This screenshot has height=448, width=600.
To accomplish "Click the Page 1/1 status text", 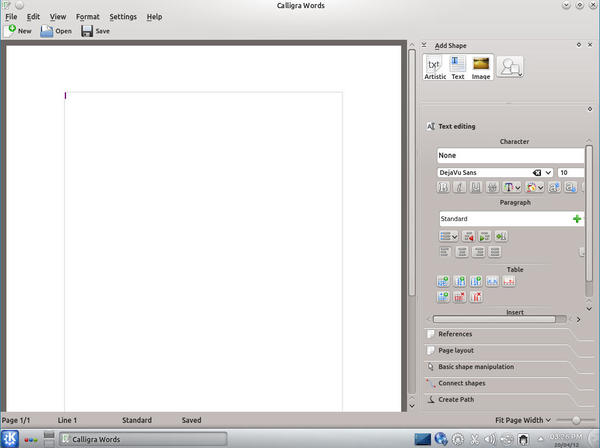I will click(16, 420).
